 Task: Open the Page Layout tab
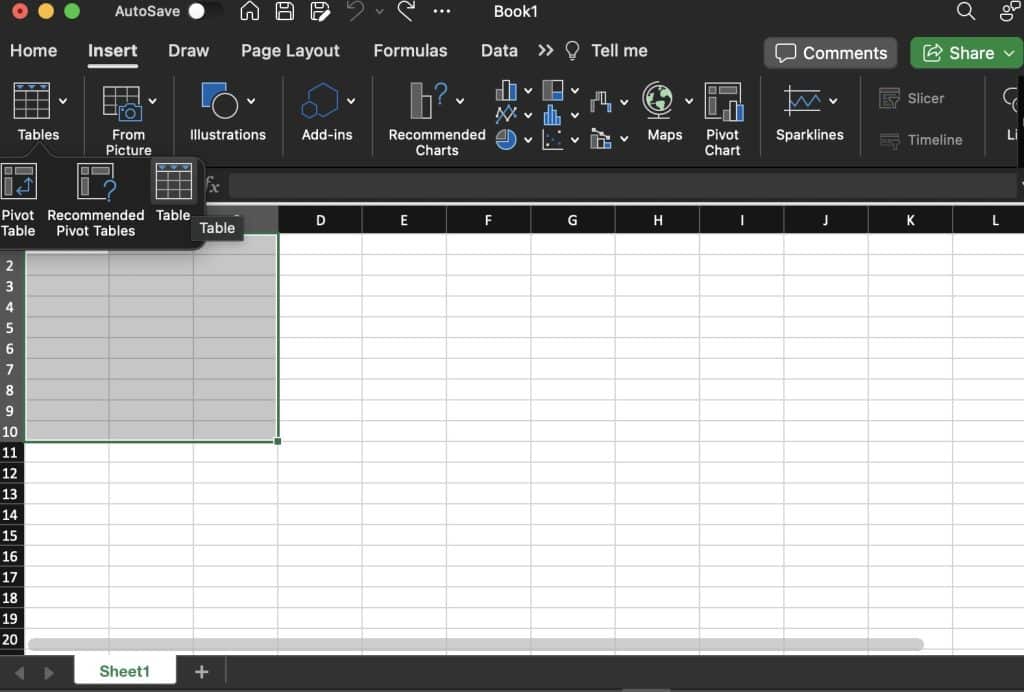pos(290,50)
